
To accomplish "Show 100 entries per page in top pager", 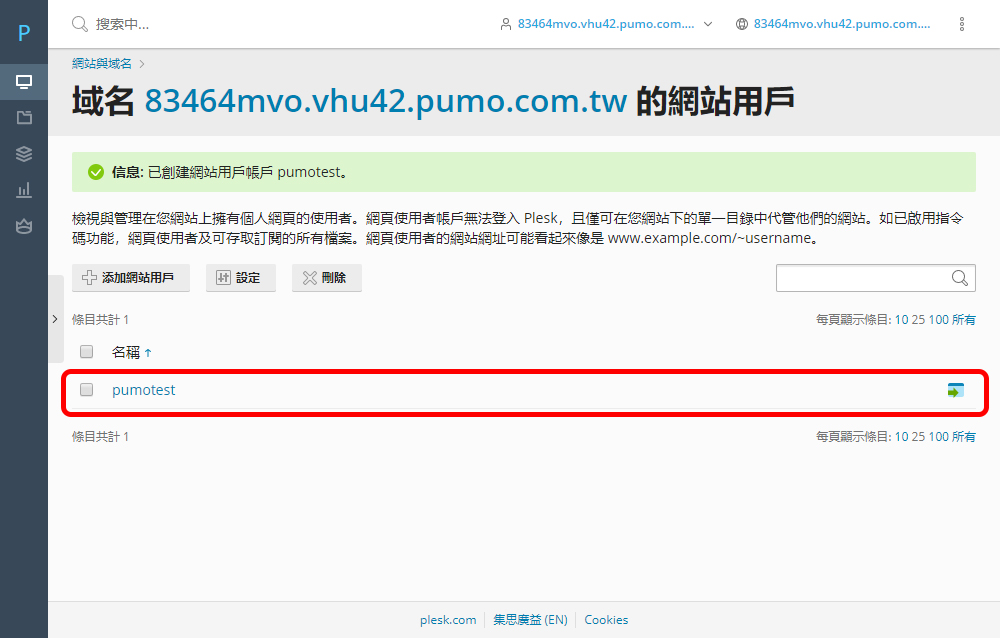I will 939,320.
